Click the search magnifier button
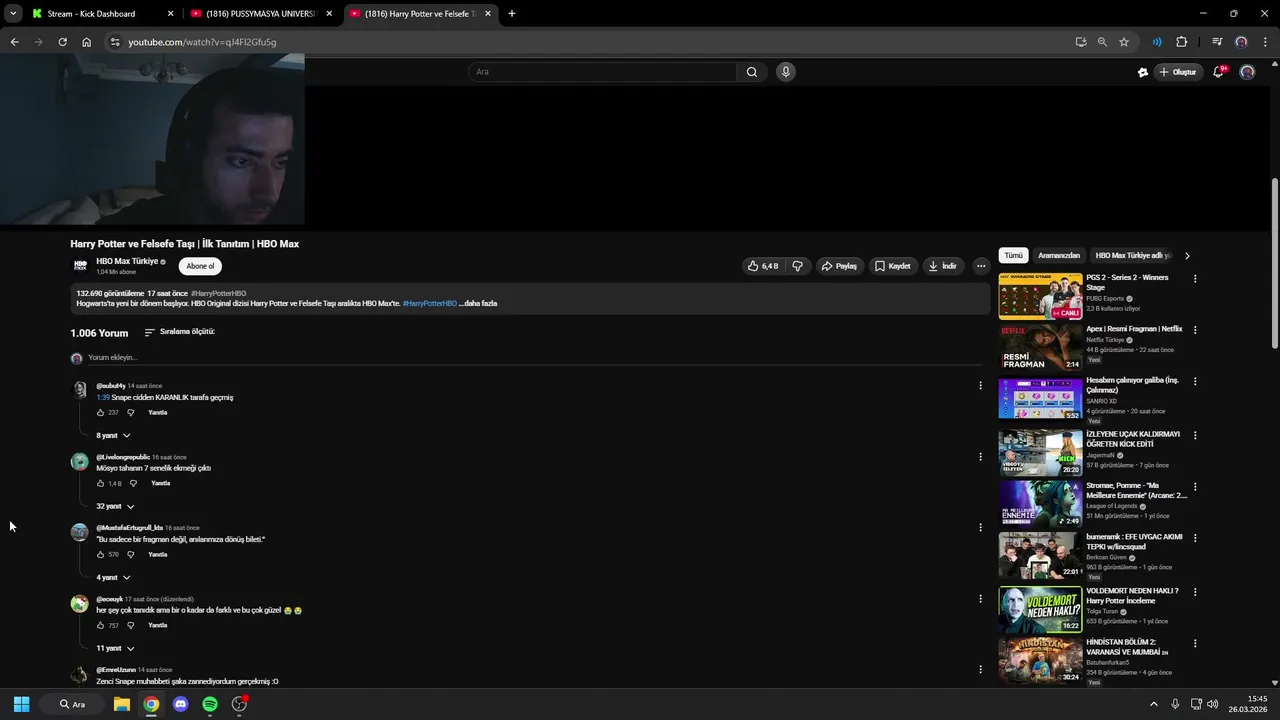1280x720 pixels. (752, 72)
